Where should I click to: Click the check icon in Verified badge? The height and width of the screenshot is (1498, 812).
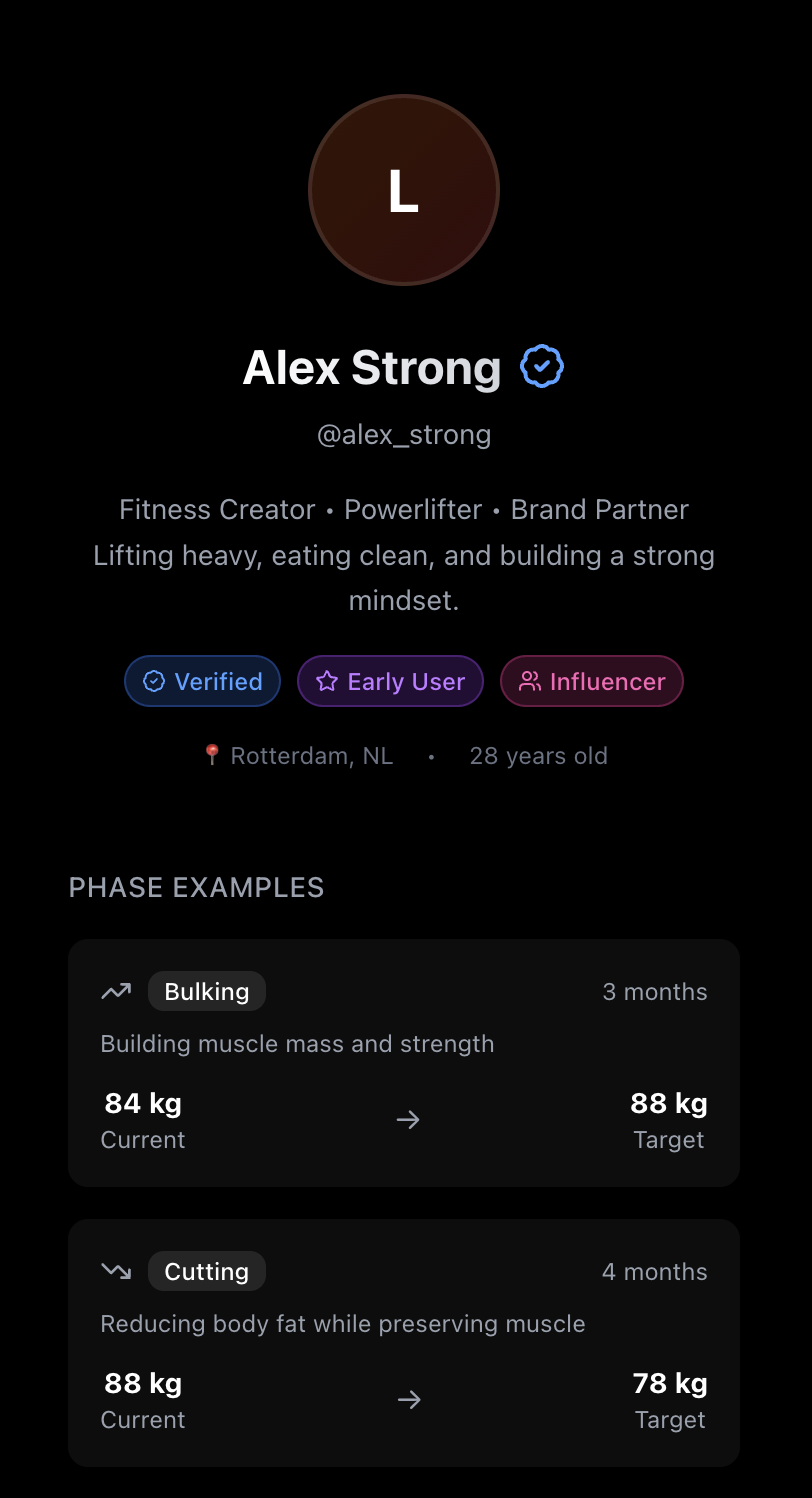coord(154,681)
